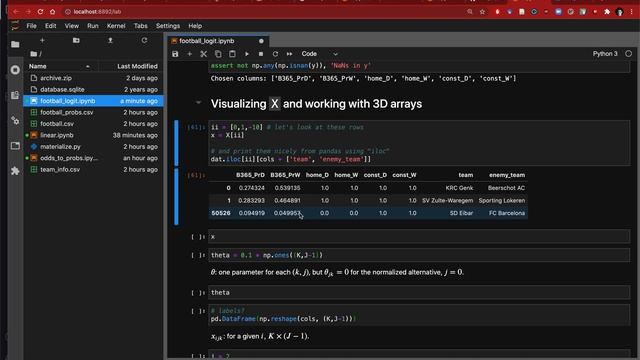Save the notebook with the disk icon
Viewport: 640px width, 360px height.
pyautogui.click(x=175, y=54)
